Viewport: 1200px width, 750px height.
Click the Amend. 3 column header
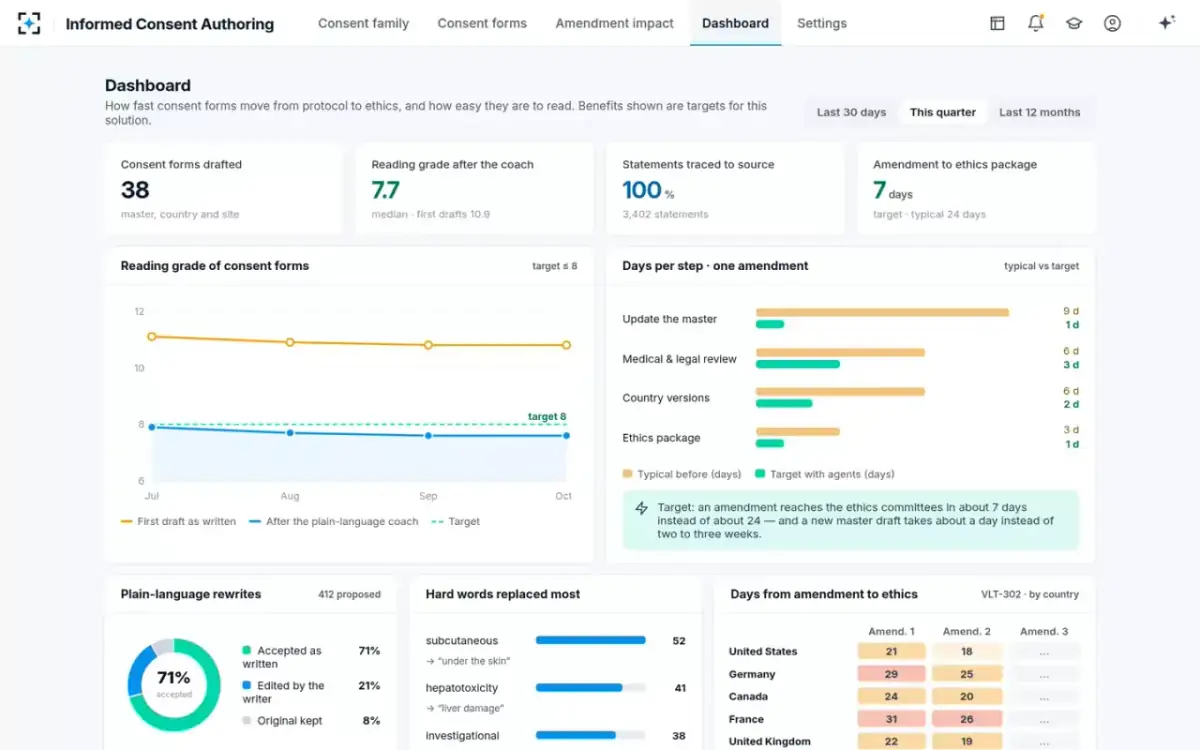tap(1044, 631)
